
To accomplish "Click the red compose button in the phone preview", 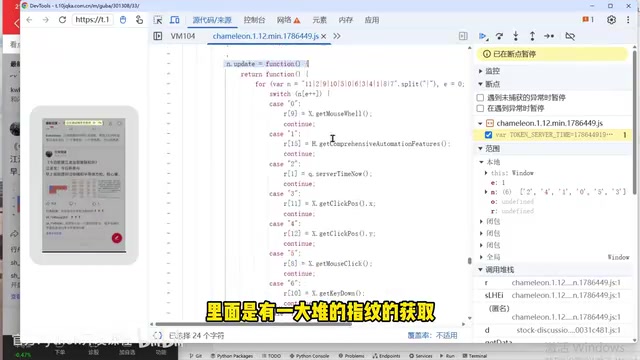I will [117, 238].
